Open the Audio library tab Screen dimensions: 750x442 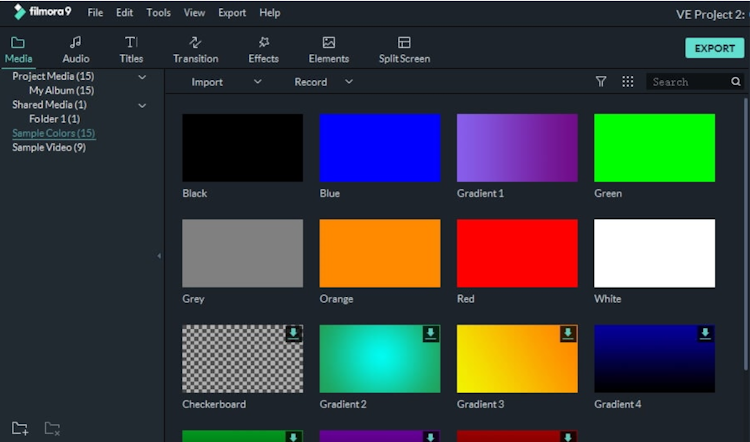tap(76, 49)
